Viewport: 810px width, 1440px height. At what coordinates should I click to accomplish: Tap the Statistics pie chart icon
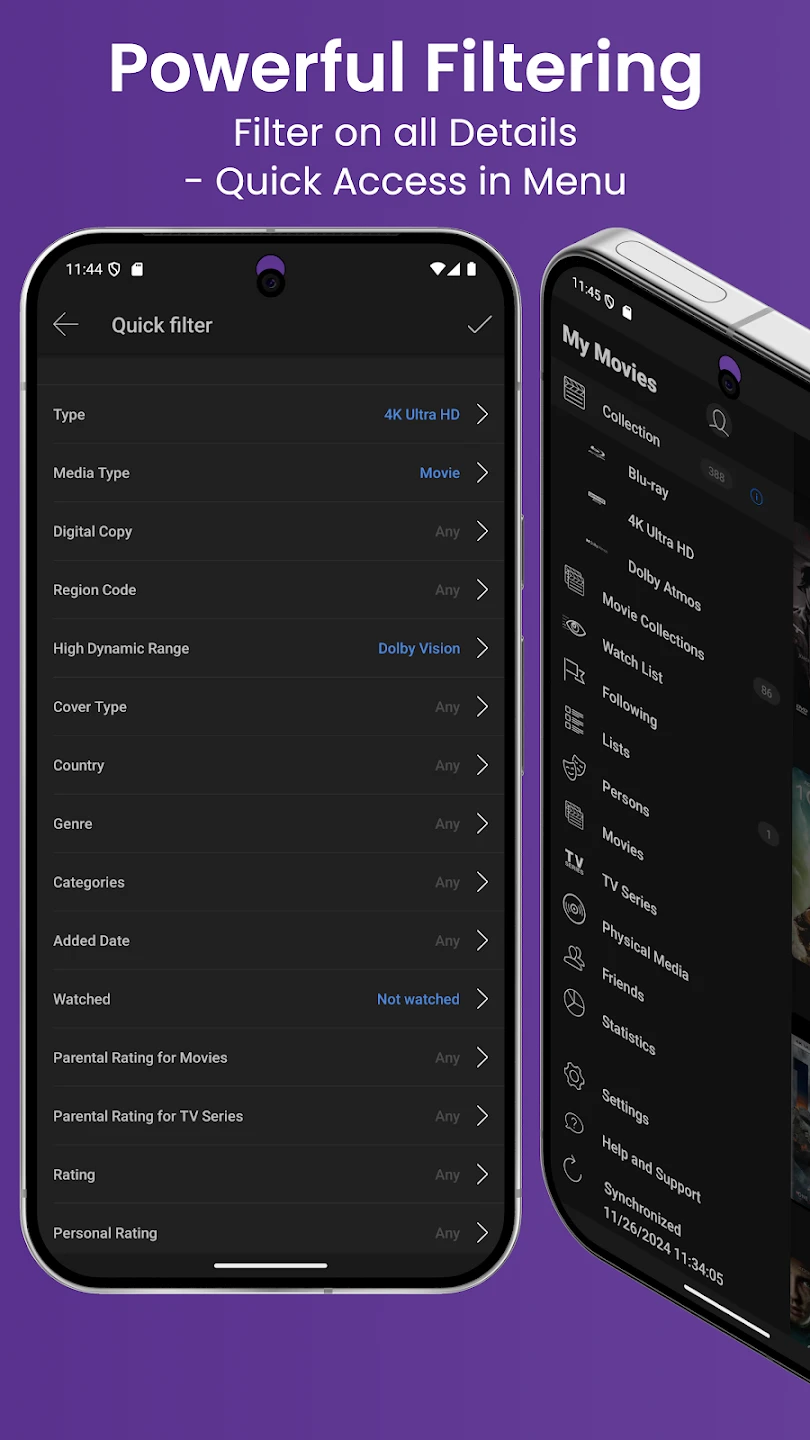pyautogui.click(x=574, y=1003)
